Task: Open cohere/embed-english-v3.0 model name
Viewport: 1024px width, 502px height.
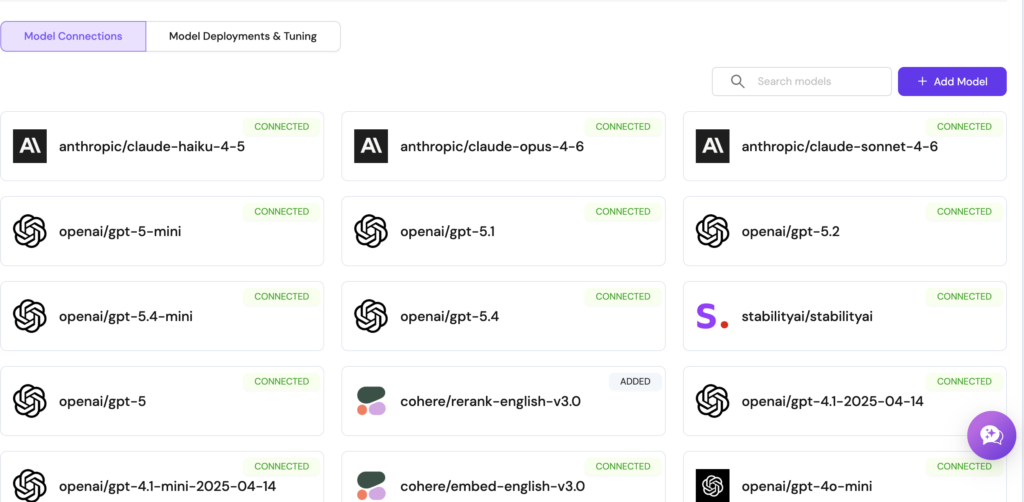Action: click(x=492, y=486)
